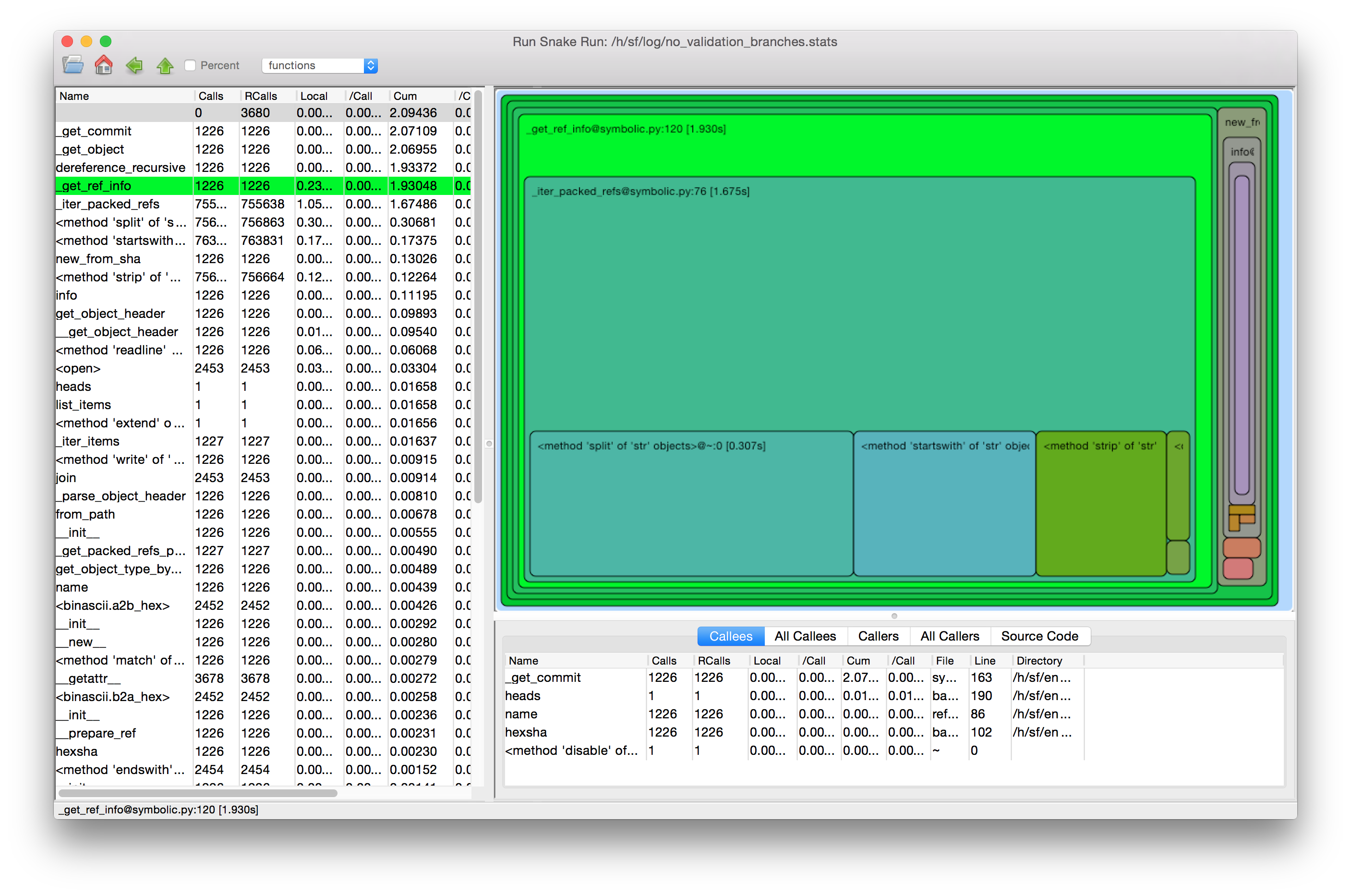
Task: Click the green up arrow icon
Action: tap(165, 66)
